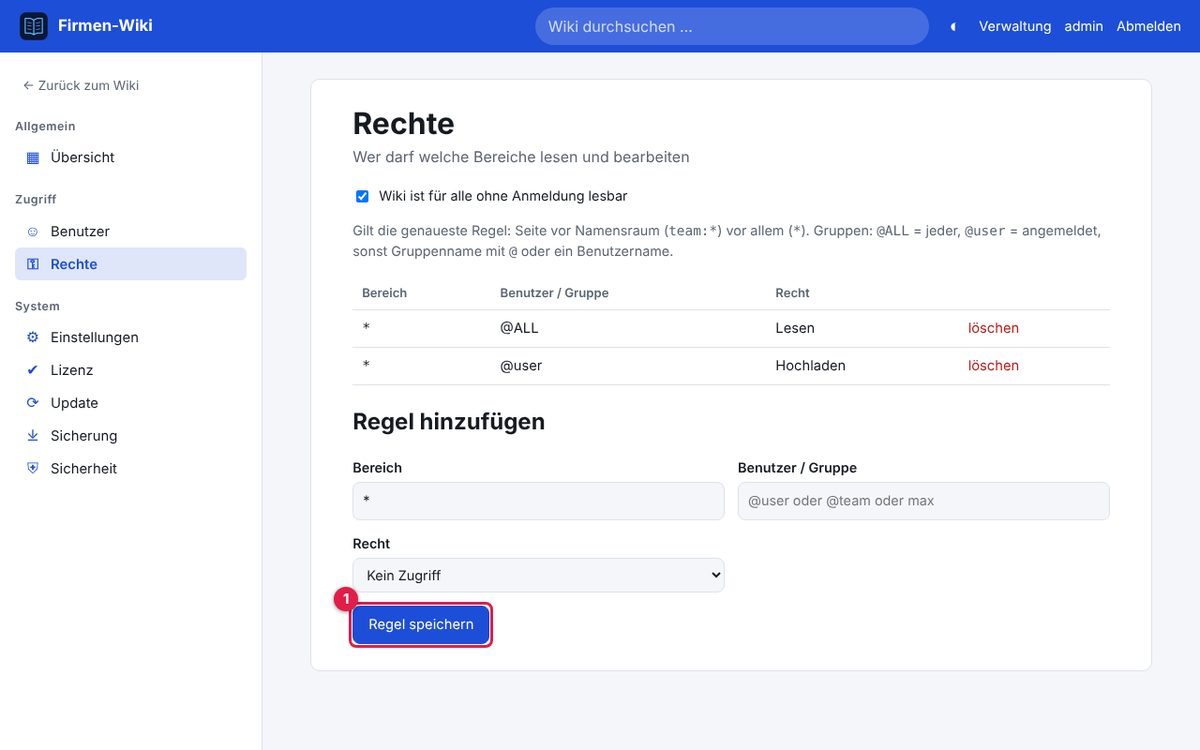Delete the @ALL Lesen rule

tap(993, 328)
